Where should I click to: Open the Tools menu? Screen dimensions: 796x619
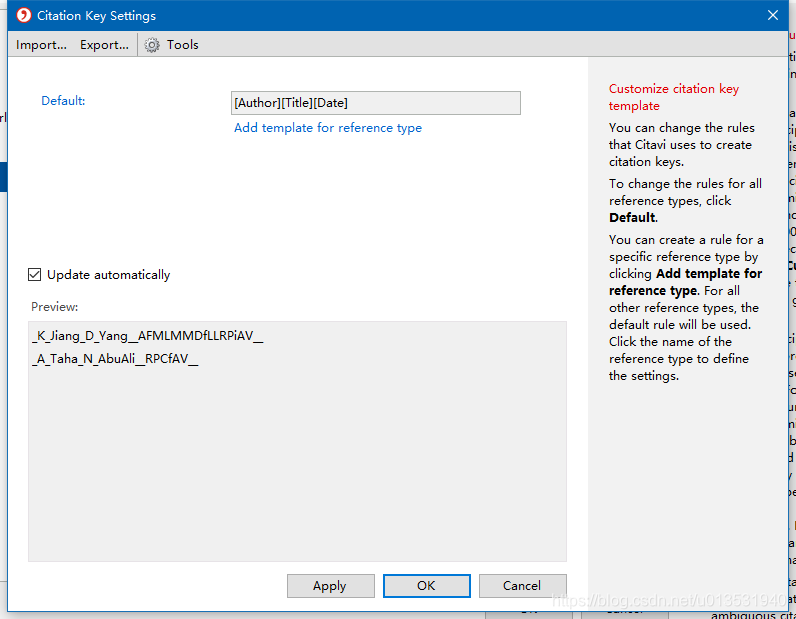click(x=182, y=45)
